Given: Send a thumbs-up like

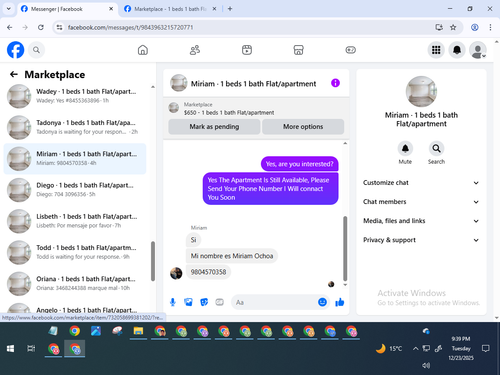Looking at the screenshot, I should coord(340,302).
